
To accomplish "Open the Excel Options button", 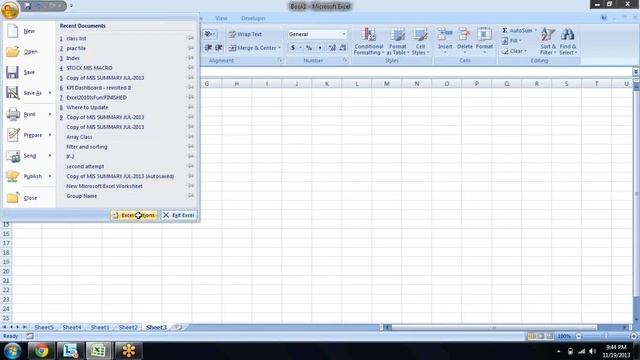I will point(134,215).
